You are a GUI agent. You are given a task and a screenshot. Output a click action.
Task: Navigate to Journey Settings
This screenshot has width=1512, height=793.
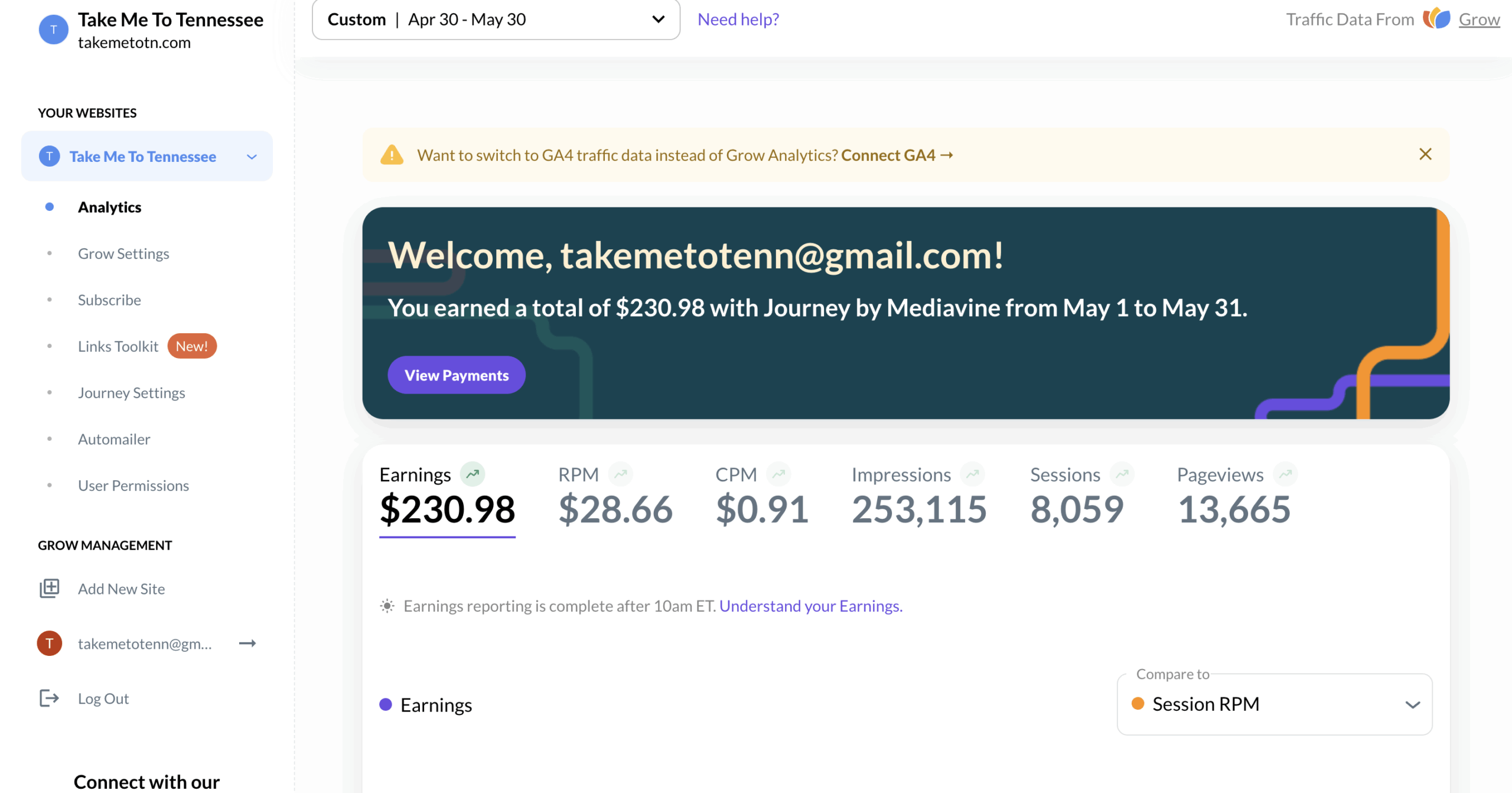[131, 393]
